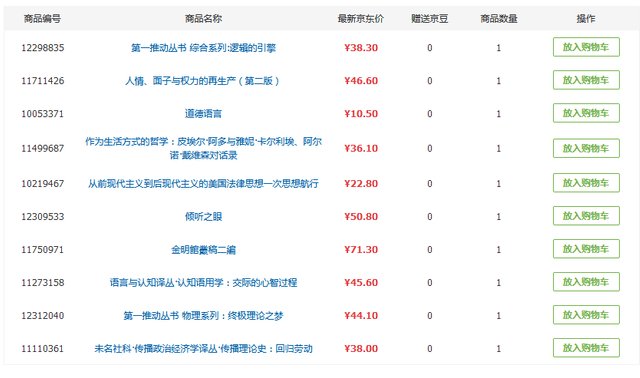This screenshot has width=640, height=378.
Task: Select product number 11110361
Action: pyautogui.click(x=43, y=349)
